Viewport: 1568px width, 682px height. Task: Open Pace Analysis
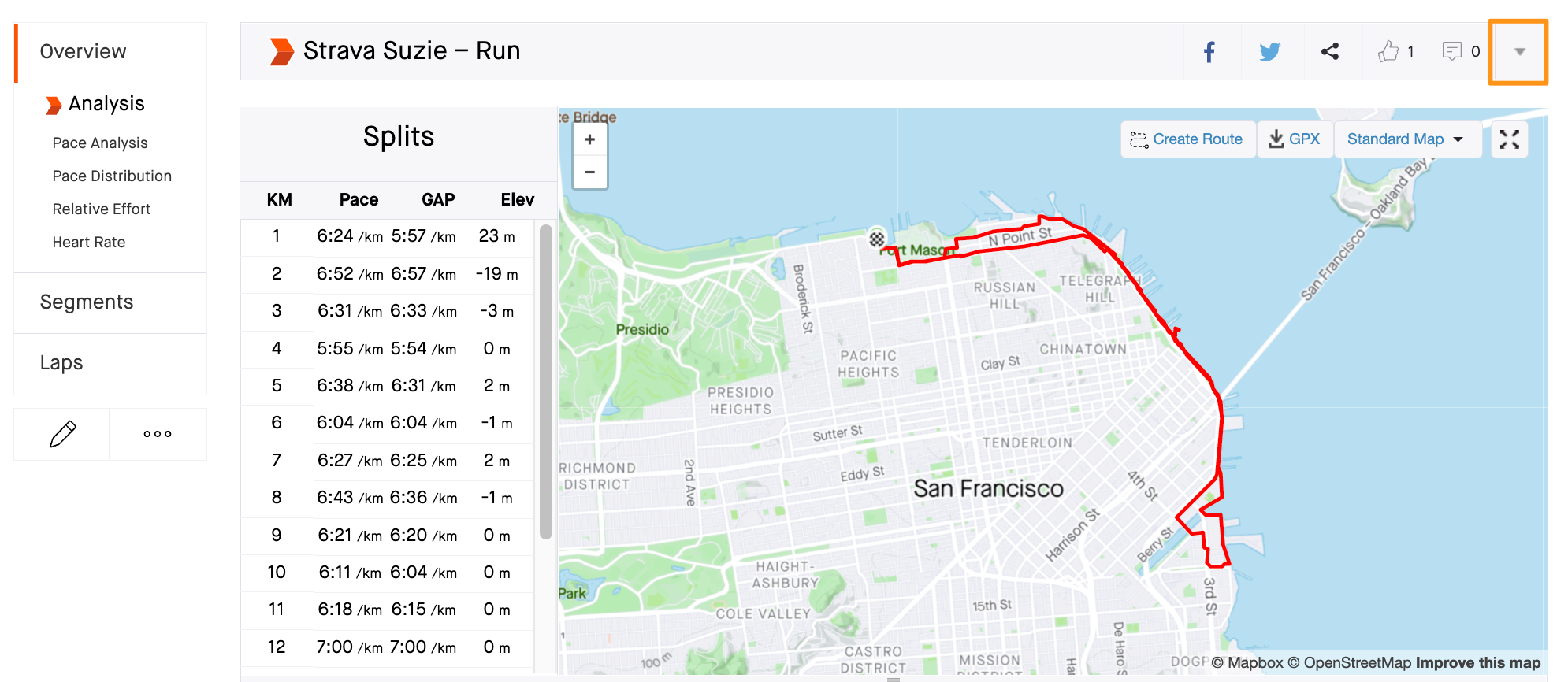pos(100,143)
